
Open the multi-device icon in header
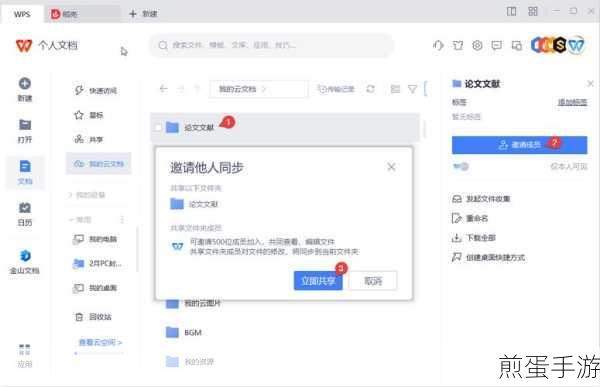(x=517, y=46)
